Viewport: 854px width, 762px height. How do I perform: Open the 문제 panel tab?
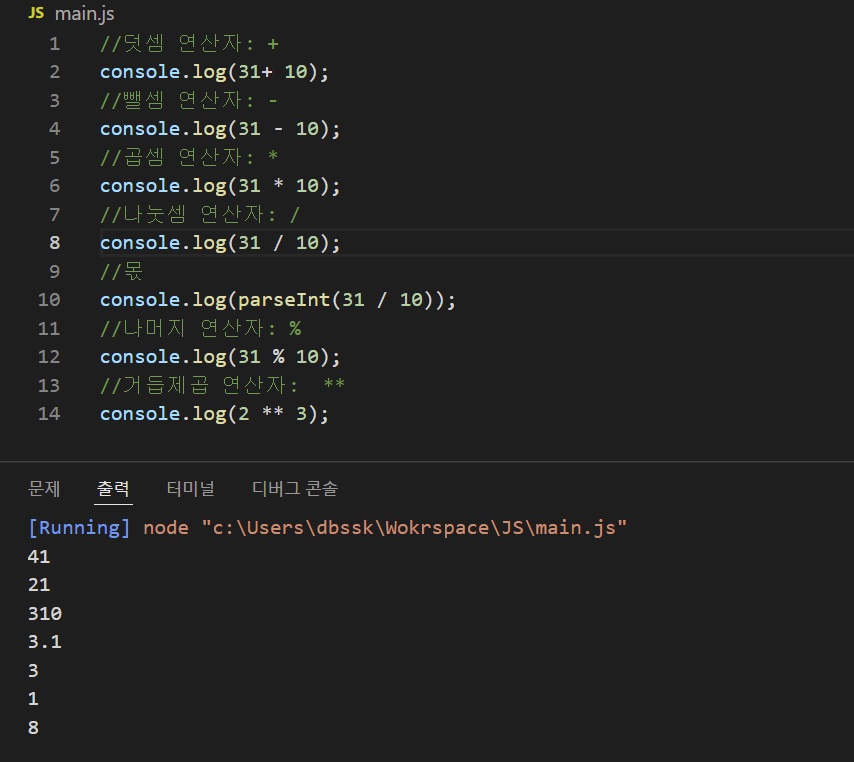tap(44, 488)
